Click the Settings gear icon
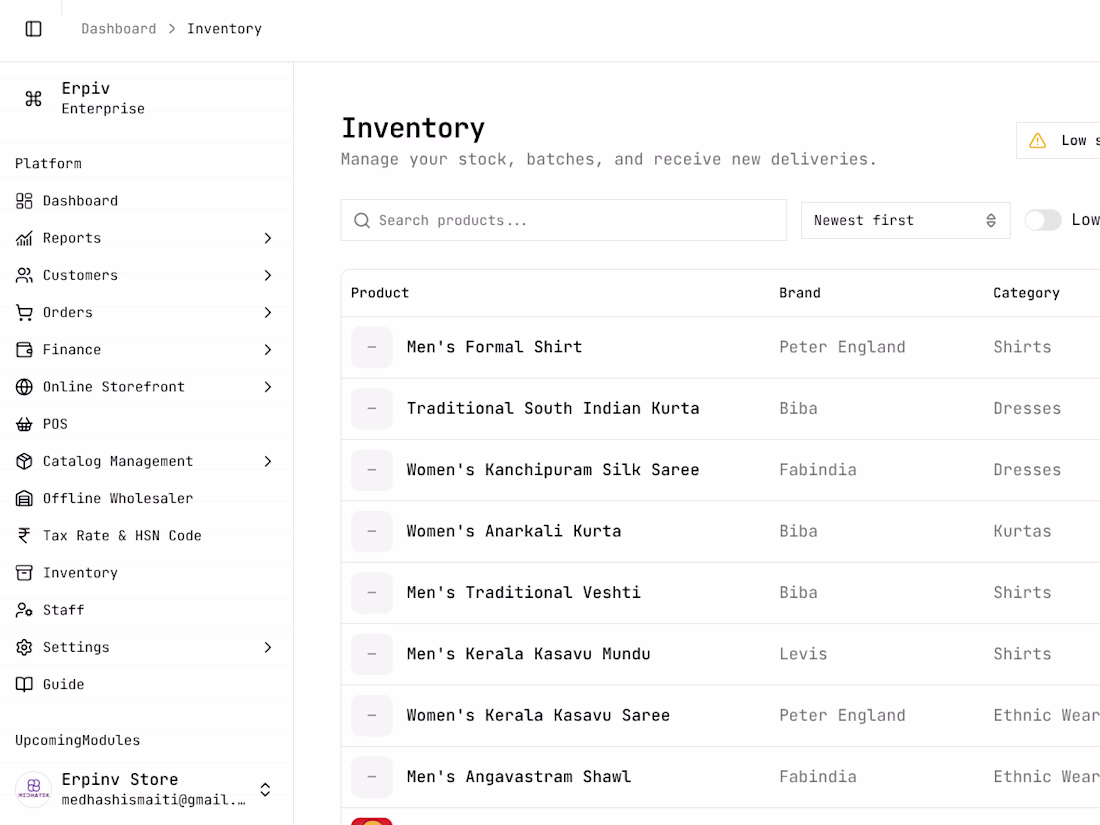The image size is (1100, 825). (x=24, y=647)
